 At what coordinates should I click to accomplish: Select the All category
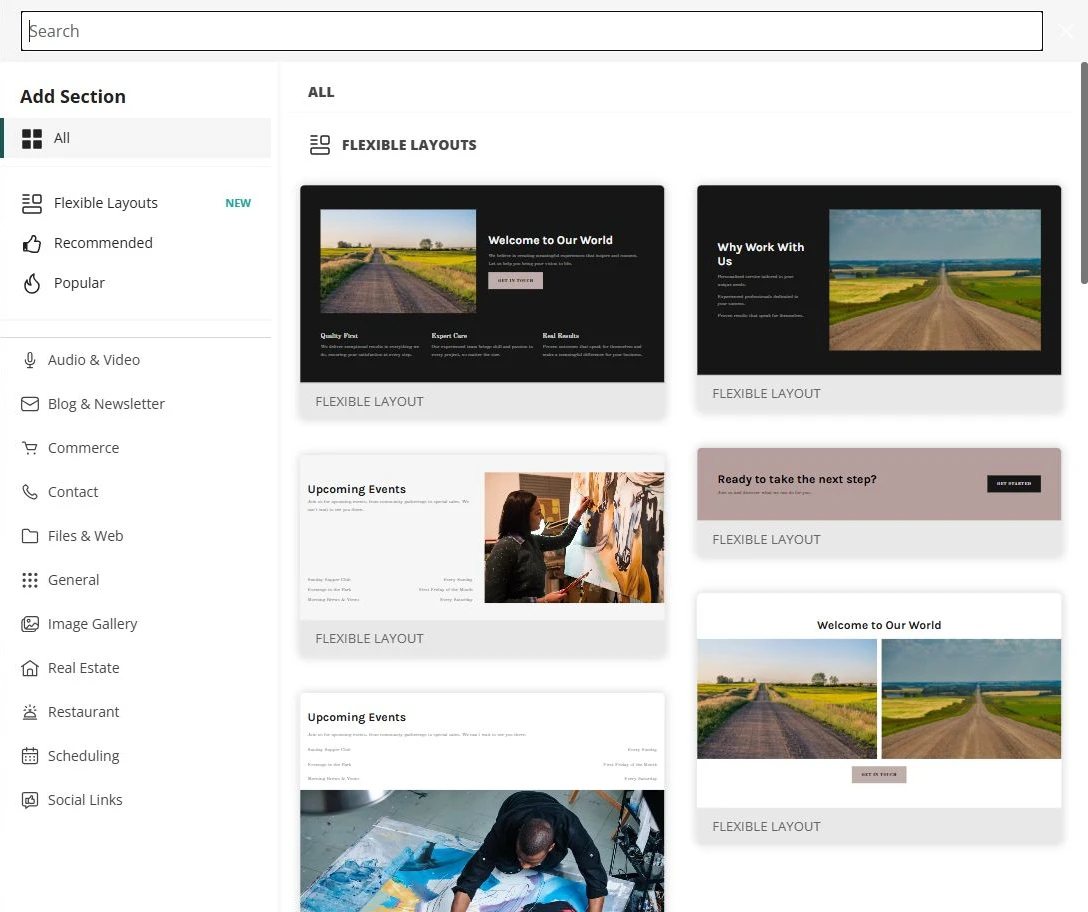coord(136,138)
